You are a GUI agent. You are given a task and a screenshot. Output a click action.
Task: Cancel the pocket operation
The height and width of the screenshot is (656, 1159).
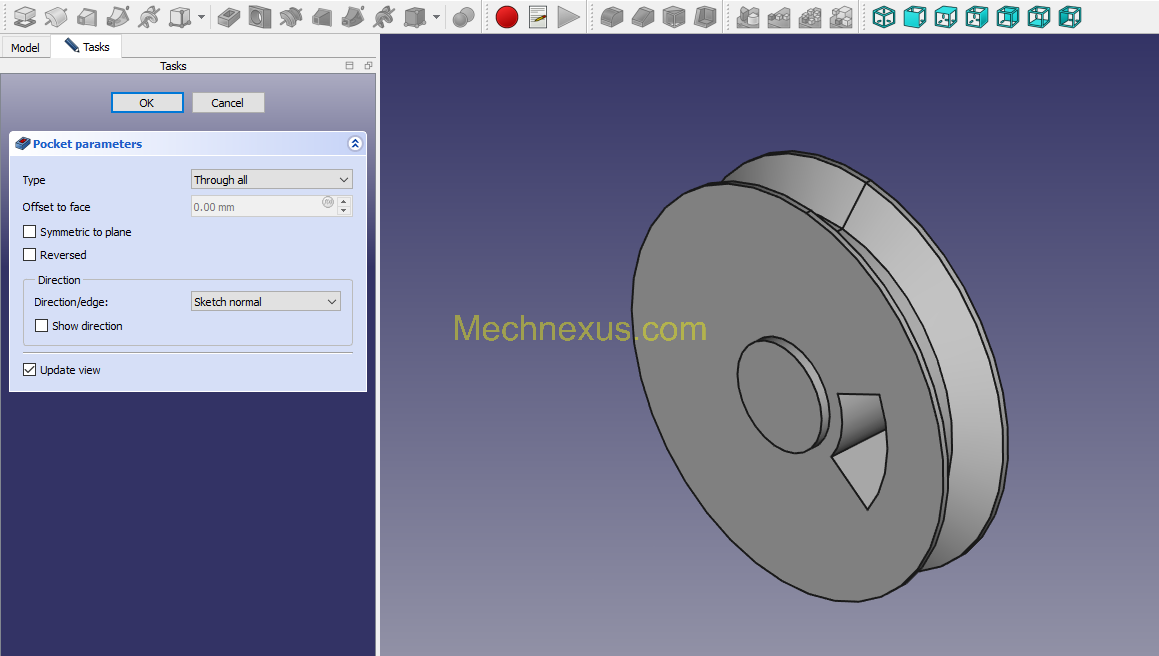point(228,103)
